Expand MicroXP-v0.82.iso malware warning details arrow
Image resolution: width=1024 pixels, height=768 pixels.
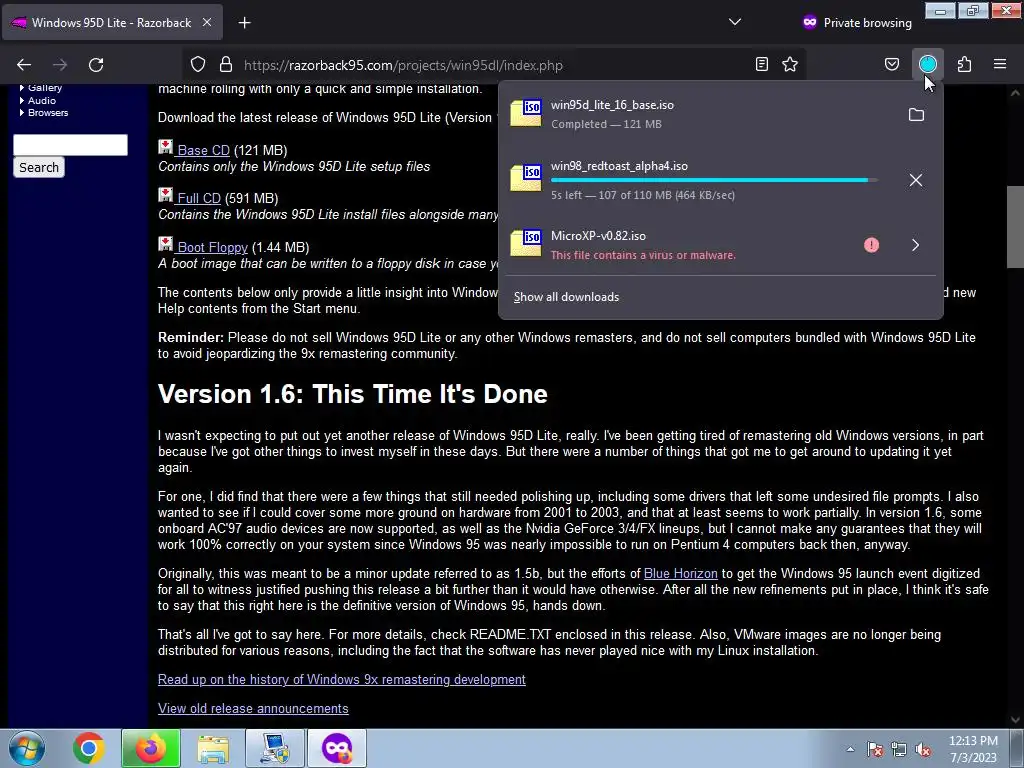[x=916, y=245]
